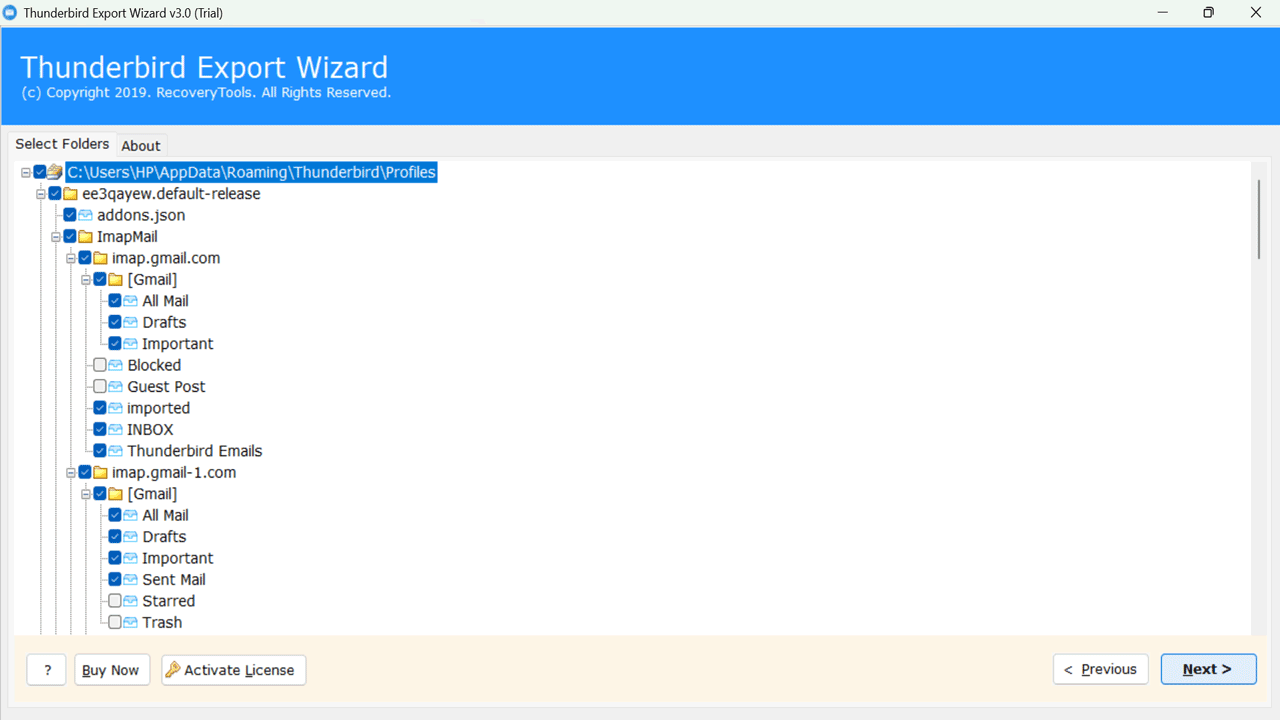
Task: Select the INBOX folder label
Action: click(150, 430)
